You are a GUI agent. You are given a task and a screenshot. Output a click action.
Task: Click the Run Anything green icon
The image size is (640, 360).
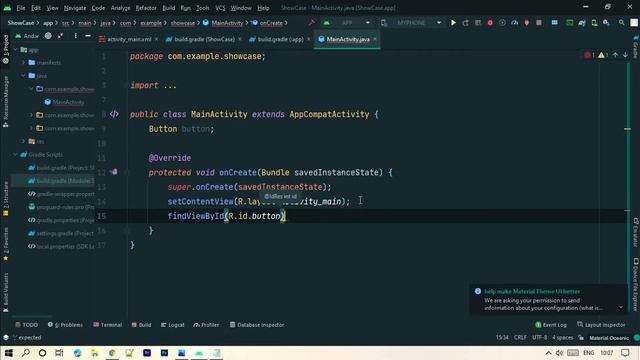click(x=569, y=23)
